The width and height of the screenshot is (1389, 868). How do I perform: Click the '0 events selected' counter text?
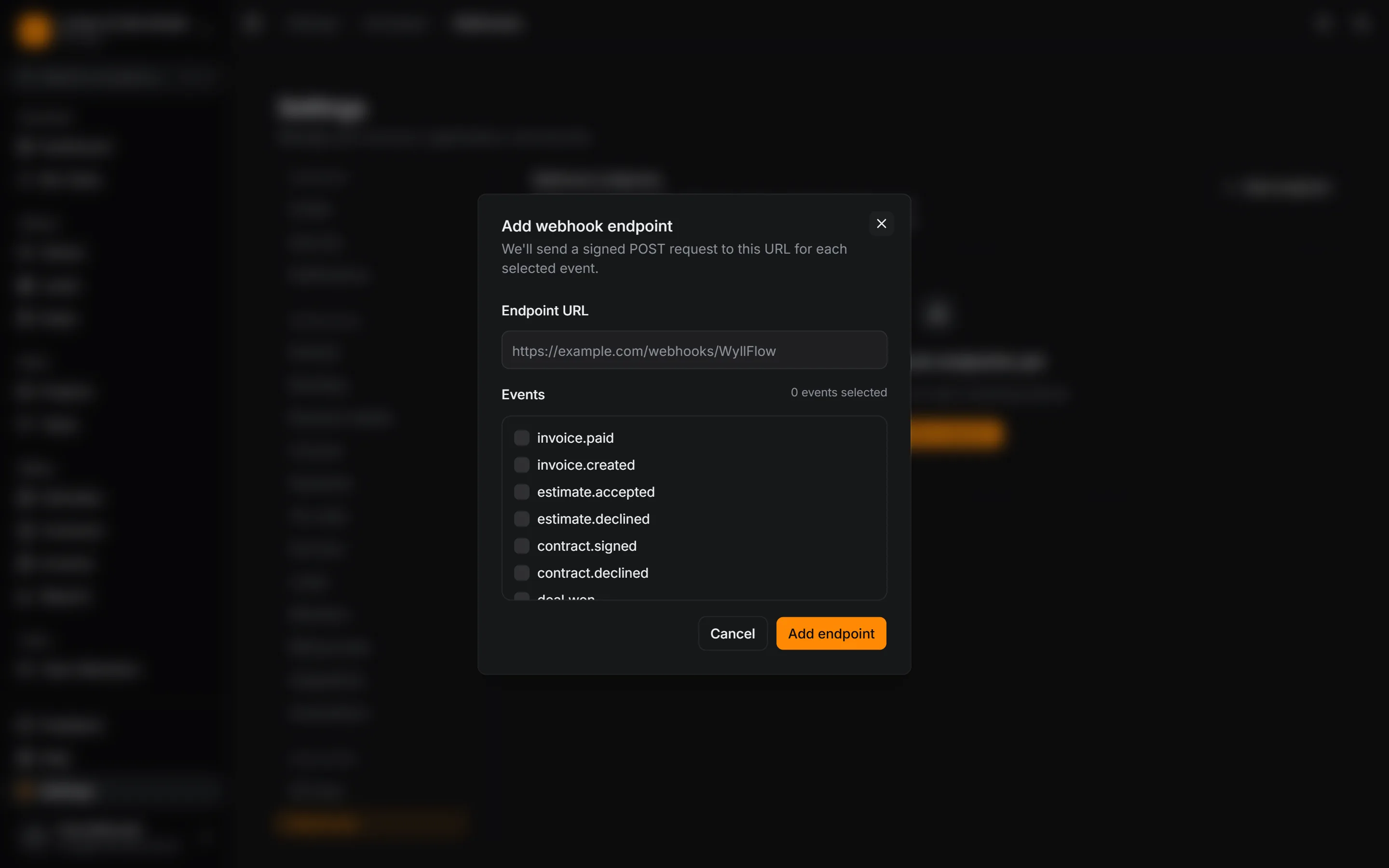tap(839, 393)
